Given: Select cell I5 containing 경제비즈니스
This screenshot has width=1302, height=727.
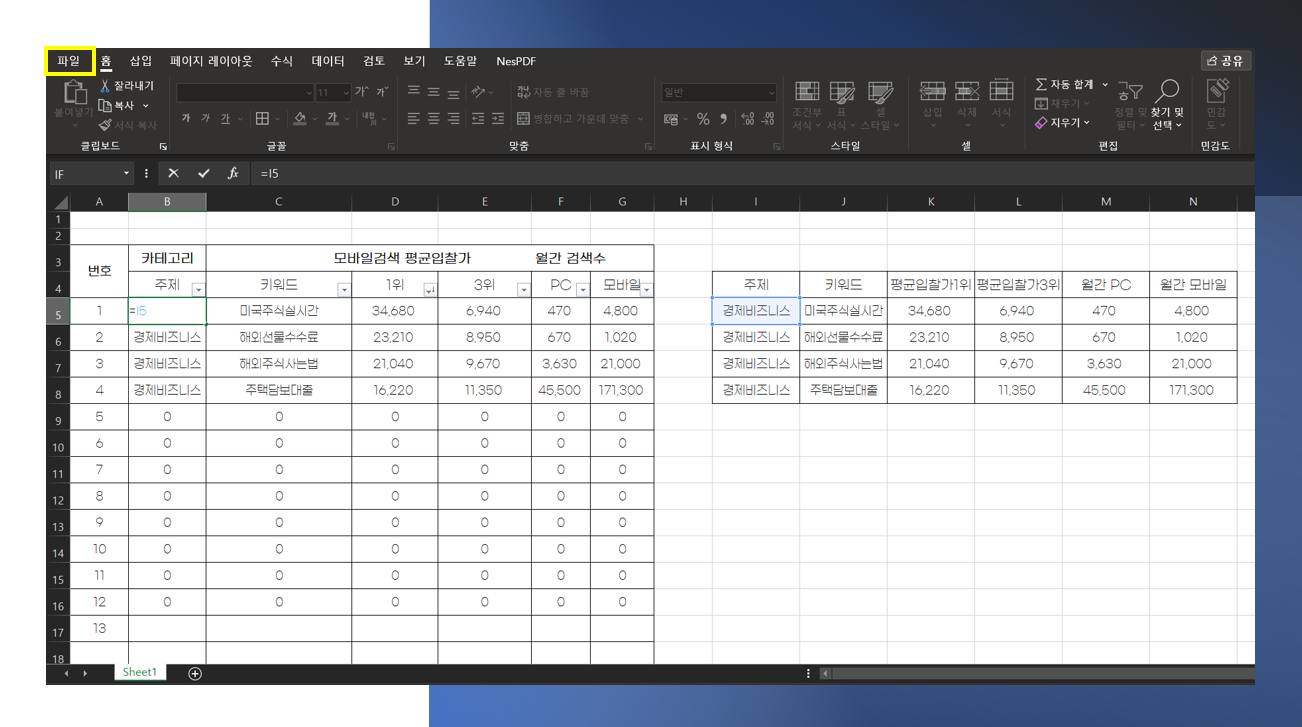Looking at the screenshot, I should click(x=756, y=310).
